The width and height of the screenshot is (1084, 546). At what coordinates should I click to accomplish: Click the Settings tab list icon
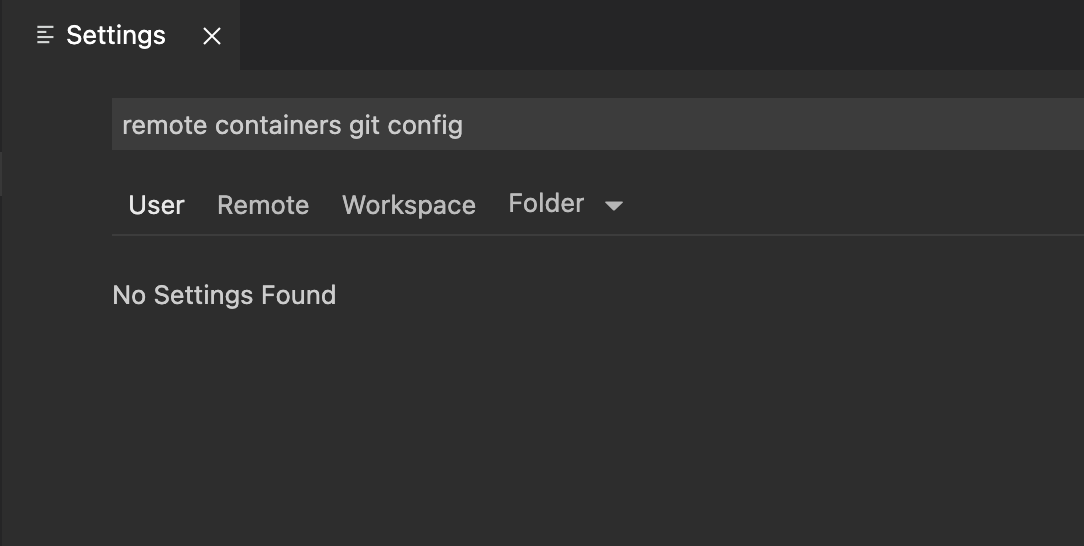pyautogui.click(x=45, y=35)
